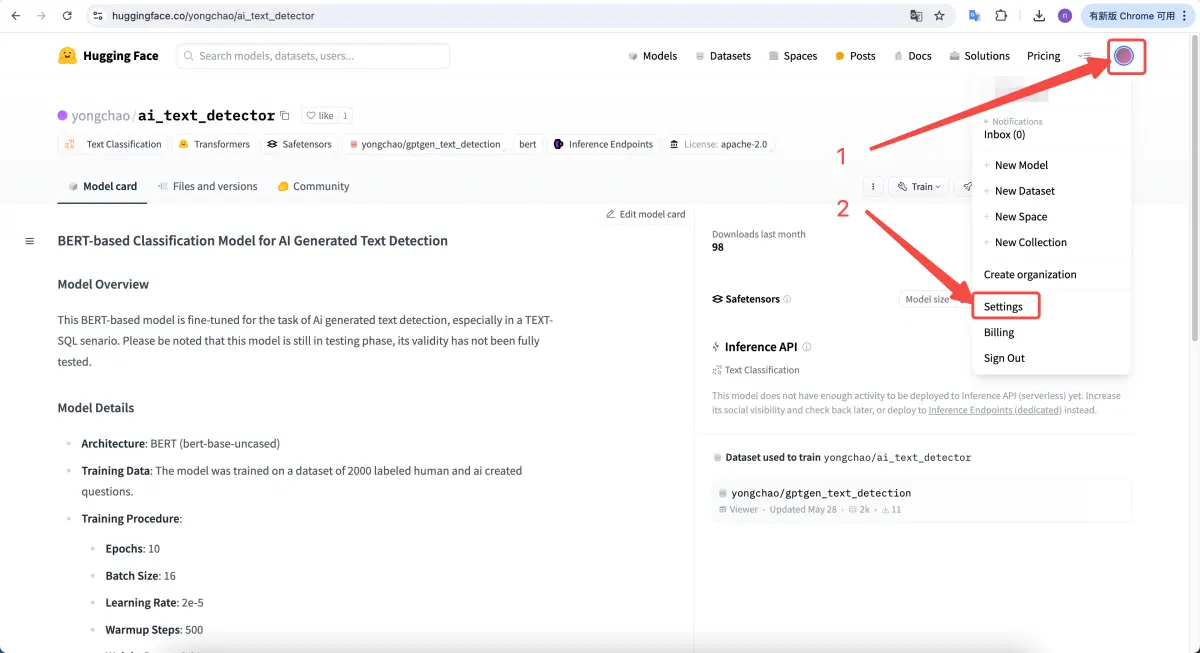Click the browser forward arrow
The width and height of the screenshot is (1200, 653).
click(41, 16)
